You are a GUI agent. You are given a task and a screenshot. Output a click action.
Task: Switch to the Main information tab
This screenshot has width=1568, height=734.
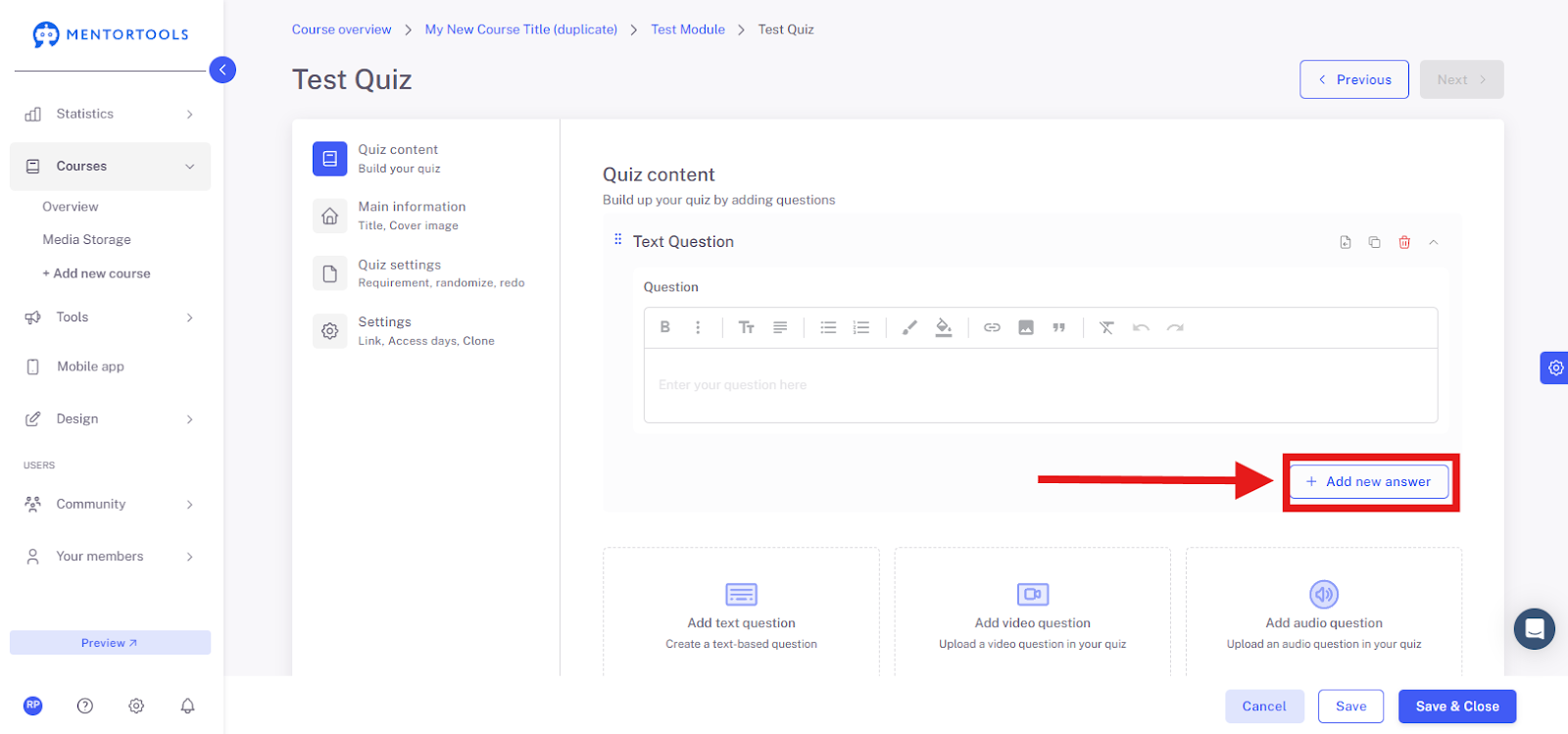tap(427, 216)
